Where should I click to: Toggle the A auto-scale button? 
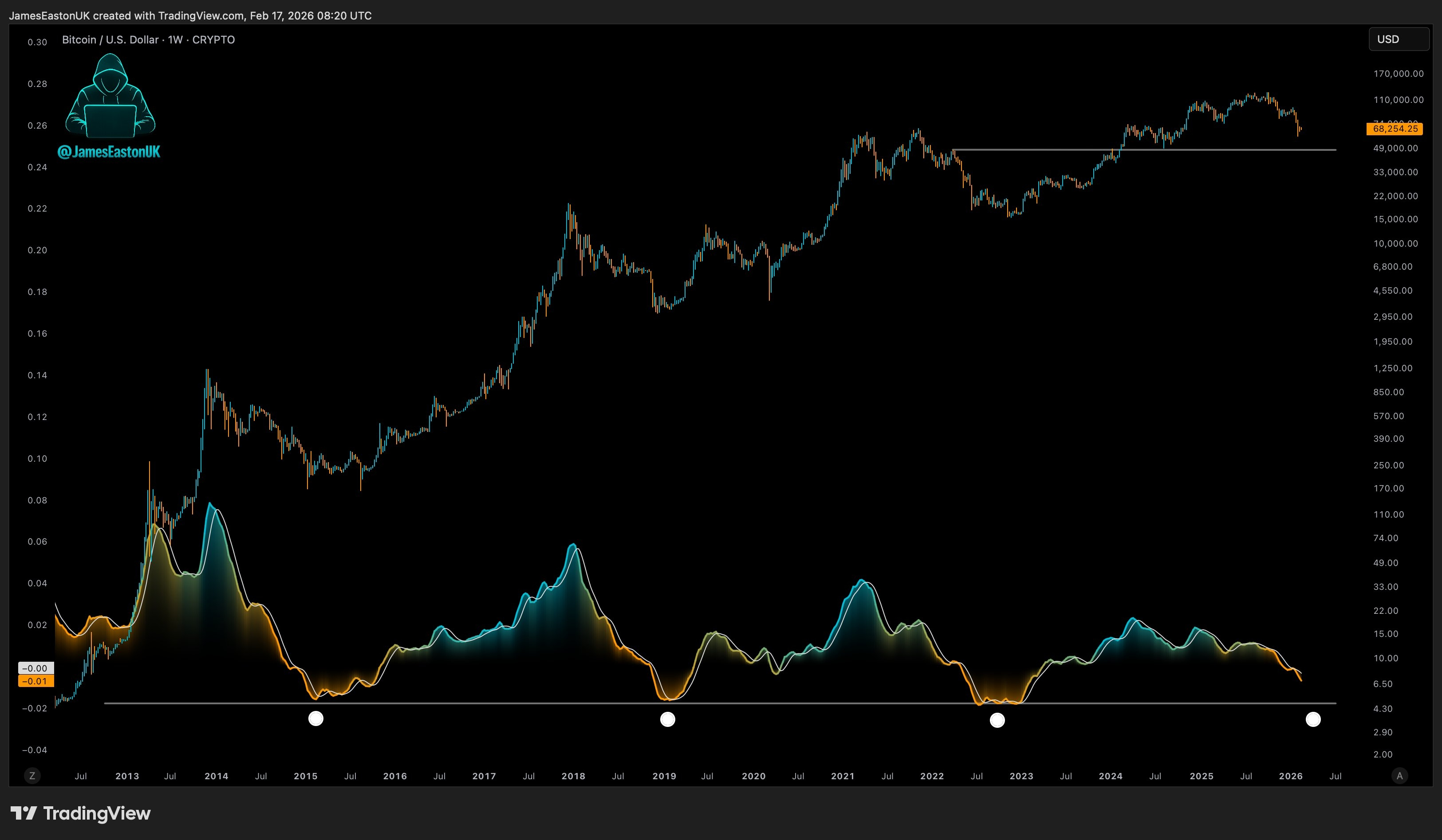[x=1400, y=776]
